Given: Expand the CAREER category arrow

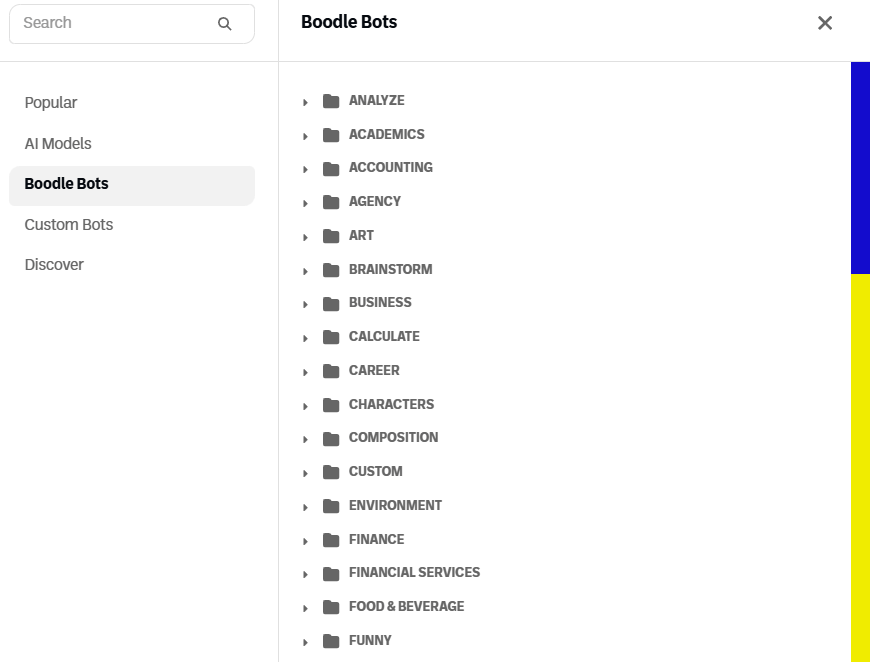Looking at the screenshot, I should coord(305,372).
